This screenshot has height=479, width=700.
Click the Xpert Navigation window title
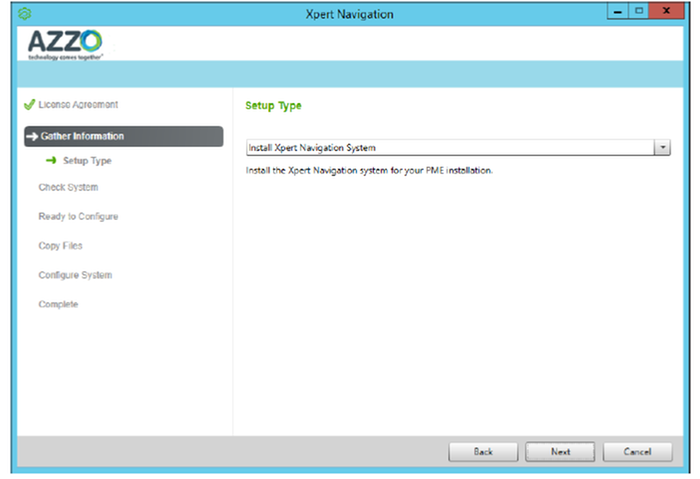coord(350,14)
